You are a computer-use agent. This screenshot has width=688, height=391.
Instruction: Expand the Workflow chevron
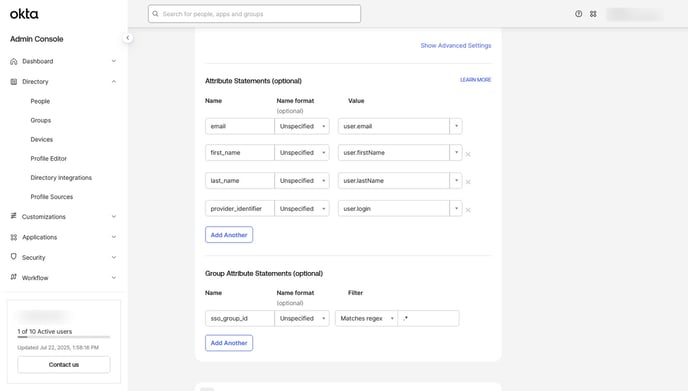click(114, 277)
